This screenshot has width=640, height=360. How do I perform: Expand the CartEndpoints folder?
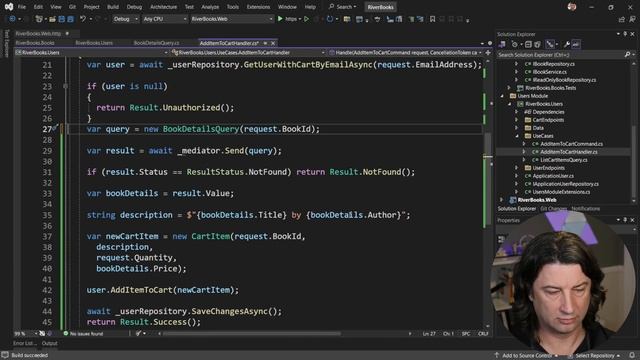pos(518,120)
